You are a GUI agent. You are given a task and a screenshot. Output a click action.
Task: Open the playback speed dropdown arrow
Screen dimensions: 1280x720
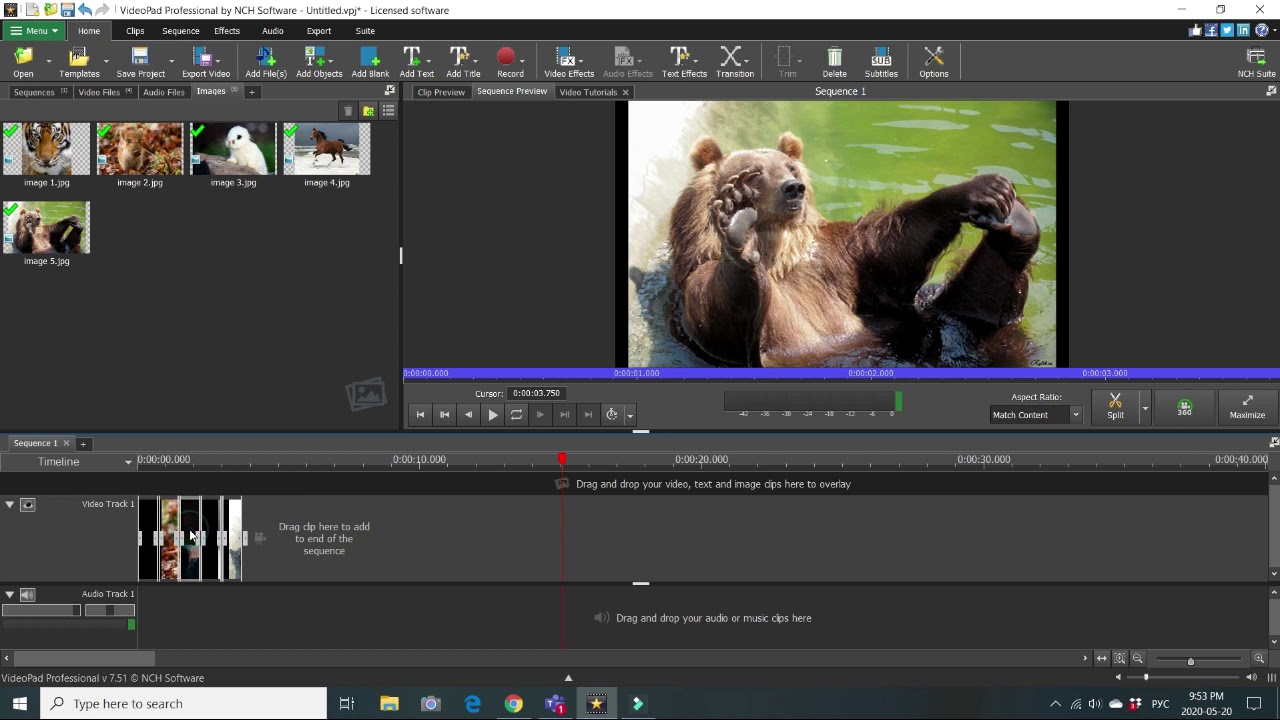(630, 415)
